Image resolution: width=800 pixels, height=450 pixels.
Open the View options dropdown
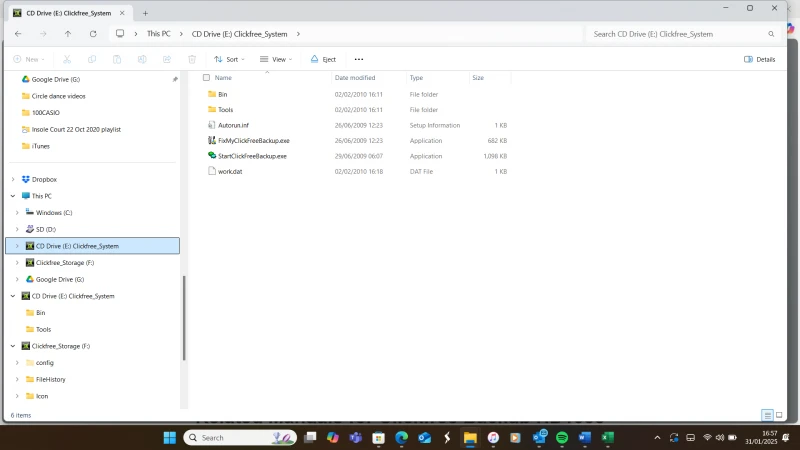point(276,59)
